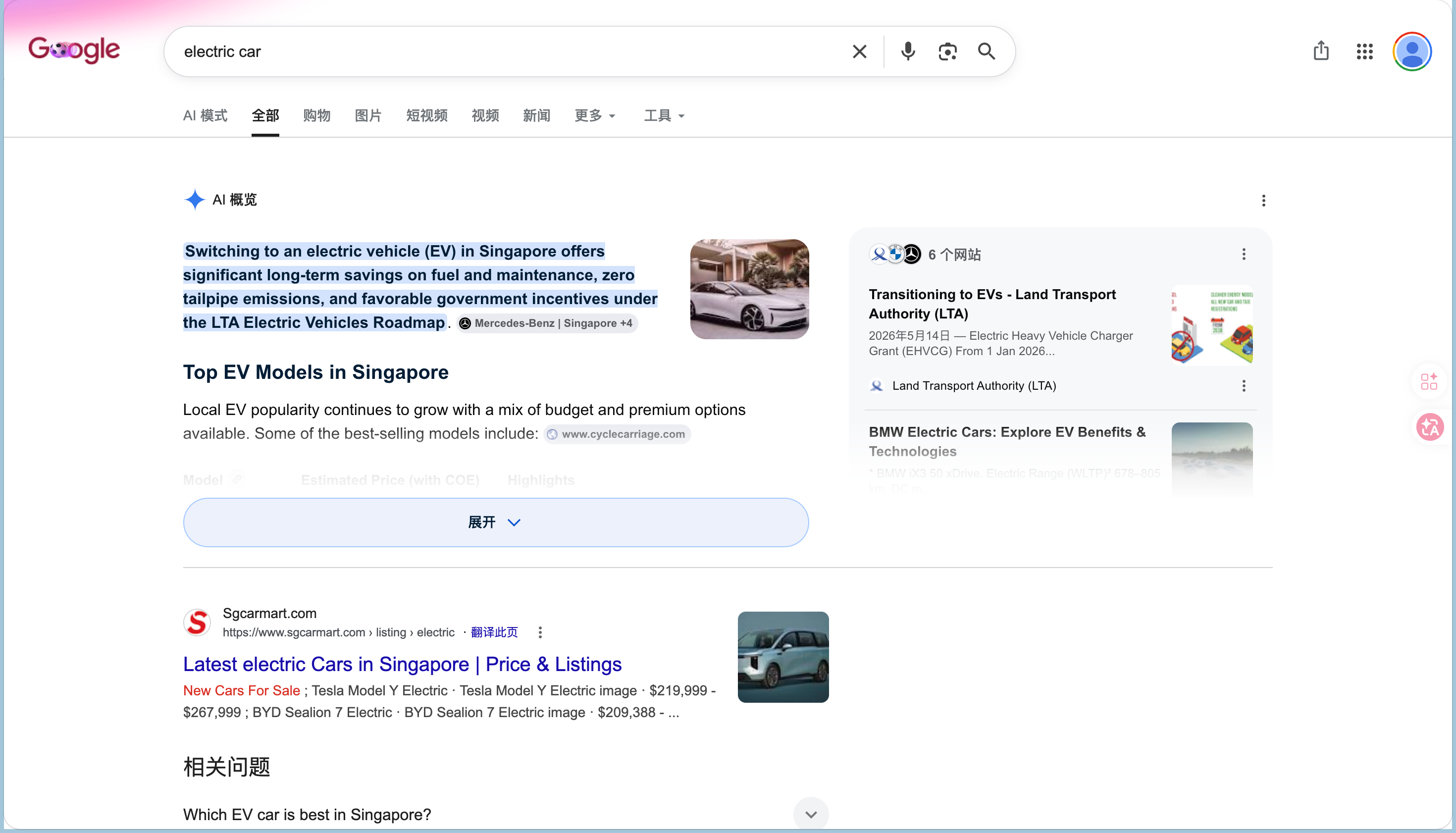
Task: Click Land Transport Authority (LTA) source name
Action: coord(974,386)
